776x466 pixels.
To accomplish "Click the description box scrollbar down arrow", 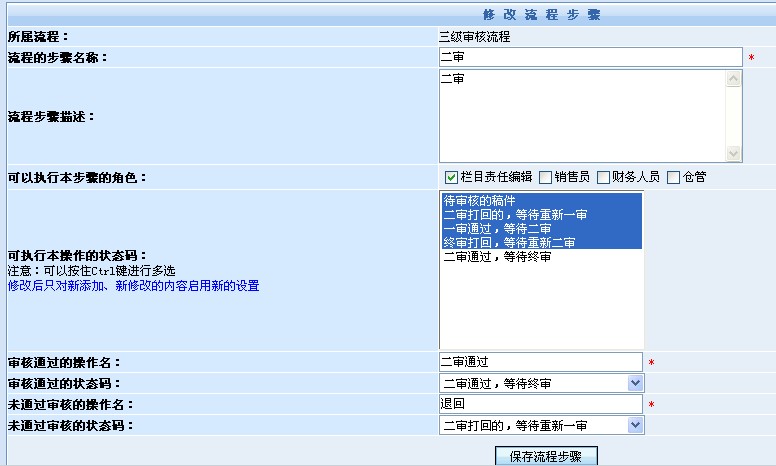I will [734, 153].
